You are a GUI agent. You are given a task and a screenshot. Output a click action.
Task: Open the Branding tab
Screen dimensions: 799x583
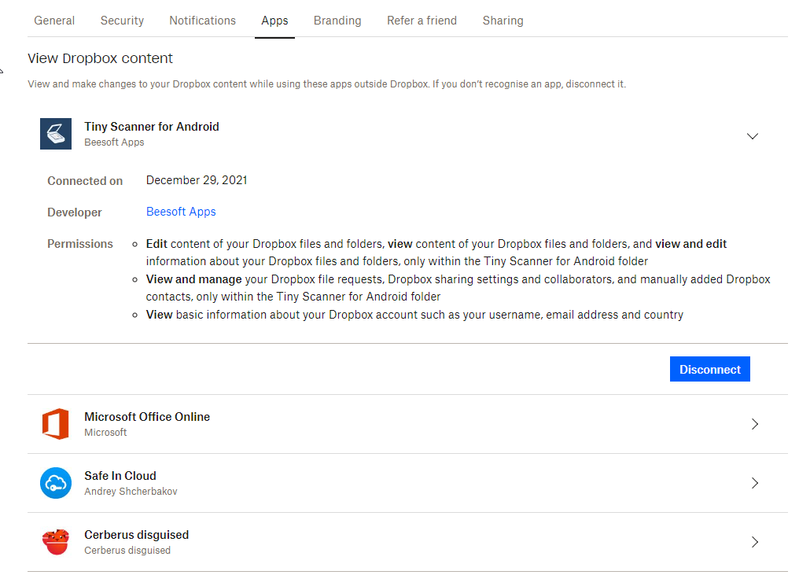click(337, 20)
